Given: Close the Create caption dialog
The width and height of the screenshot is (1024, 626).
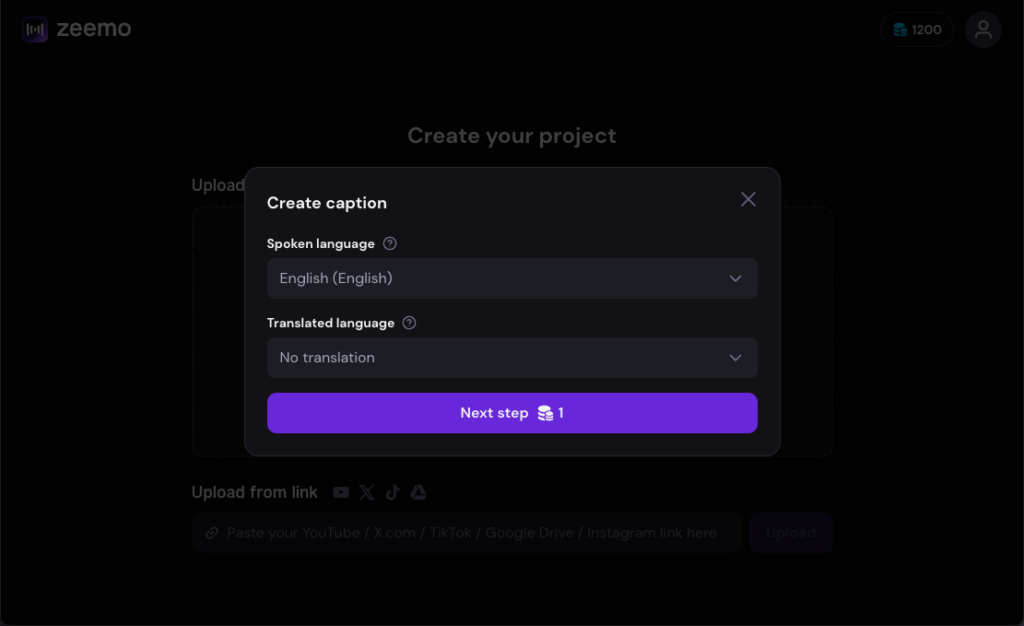Looking at the screenshot, I should coord(748,199).
